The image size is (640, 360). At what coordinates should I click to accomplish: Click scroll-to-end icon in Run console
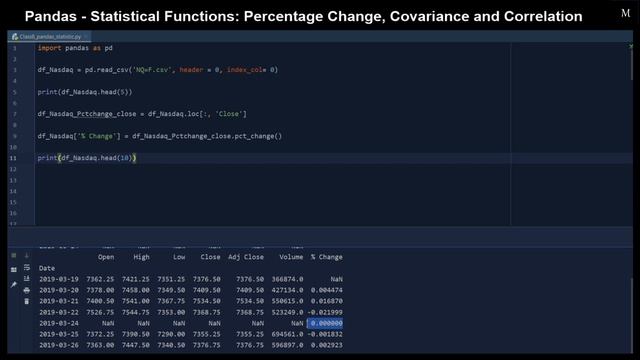(27, 278)
